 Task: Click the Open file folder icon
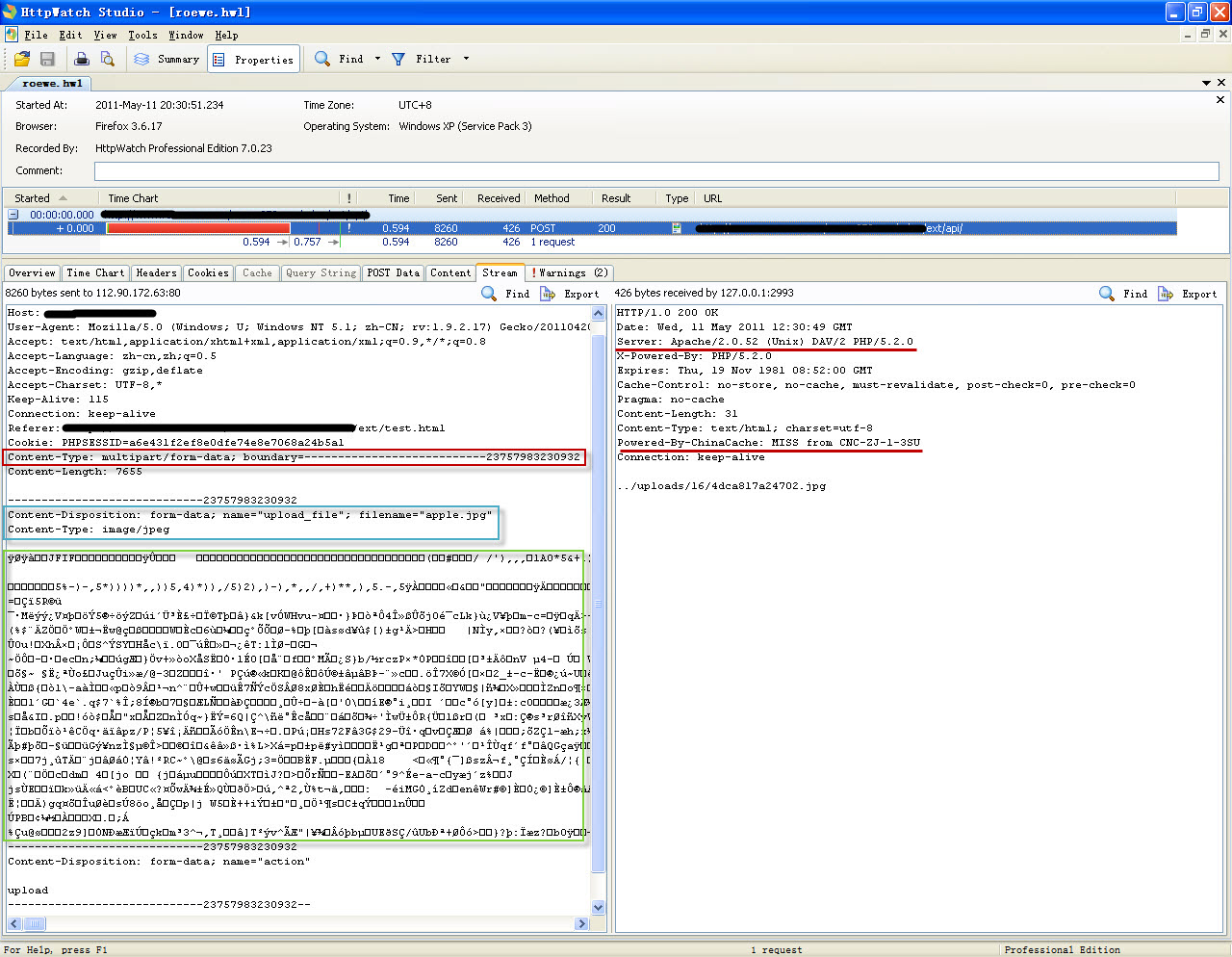click(x=22, y=59)
